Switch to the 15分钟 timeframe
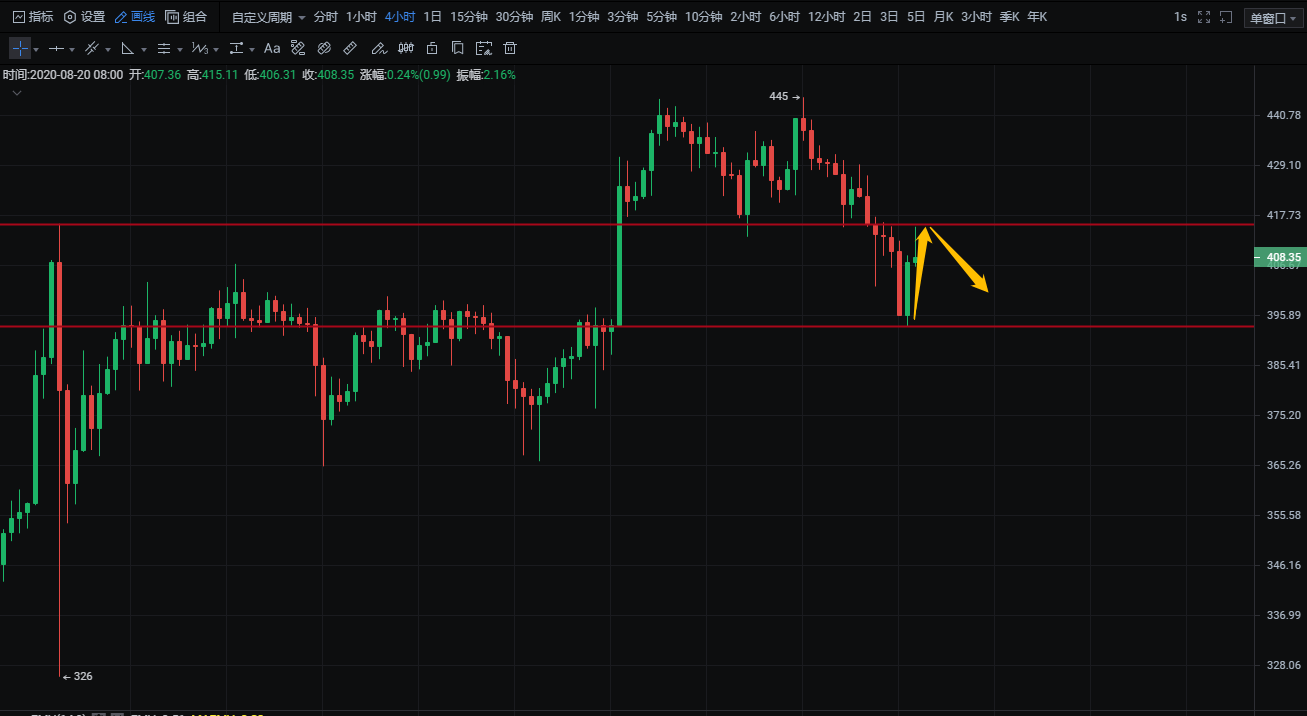The image size is (1307, 716). click(468, 17)
